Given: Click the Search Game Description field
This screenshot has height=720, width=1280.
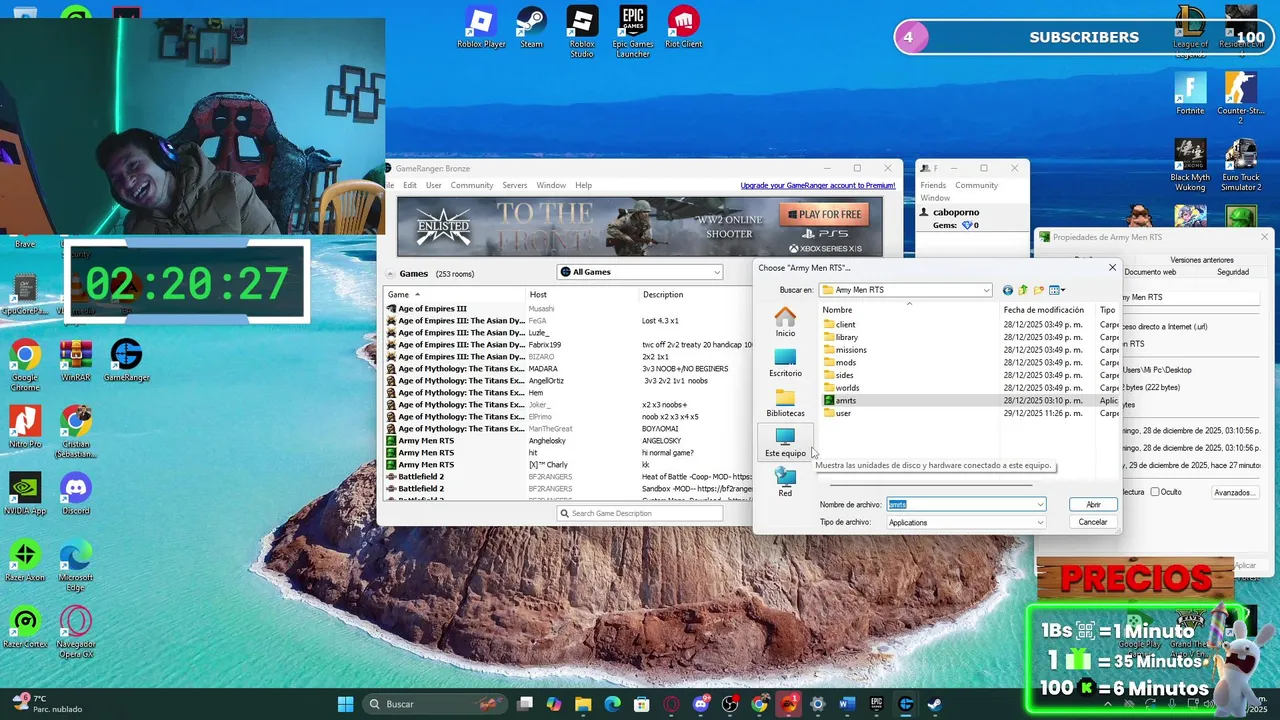Looking at the screenshot, I should [640, 513].
